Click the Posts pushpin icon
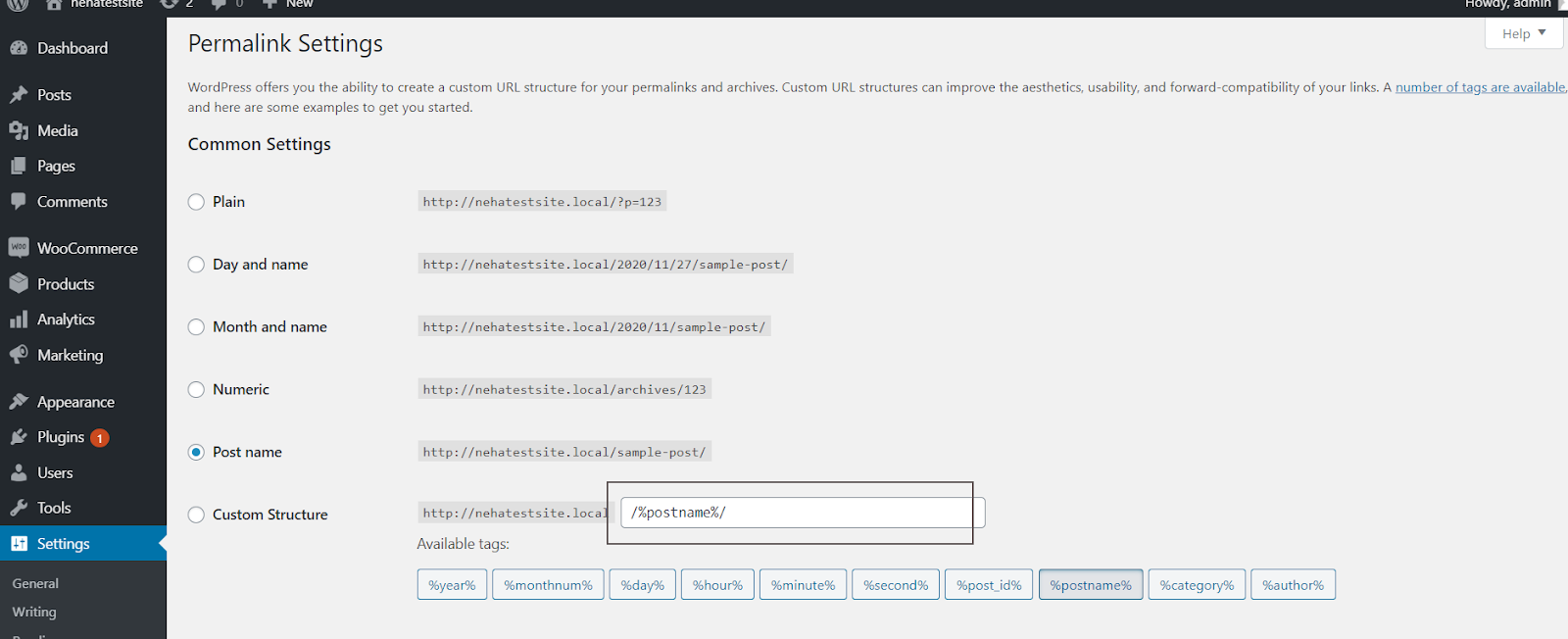Viewport: 1568px width, 639px height. click(19, 95)
